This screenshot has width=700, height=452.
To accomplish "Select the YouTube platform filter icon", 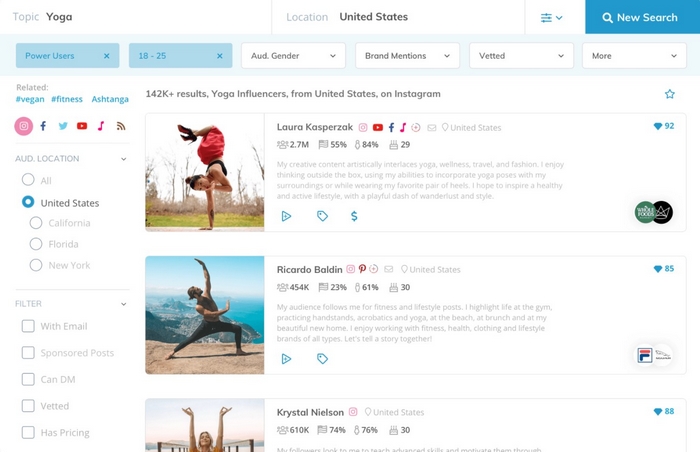I will click(82, 126).
